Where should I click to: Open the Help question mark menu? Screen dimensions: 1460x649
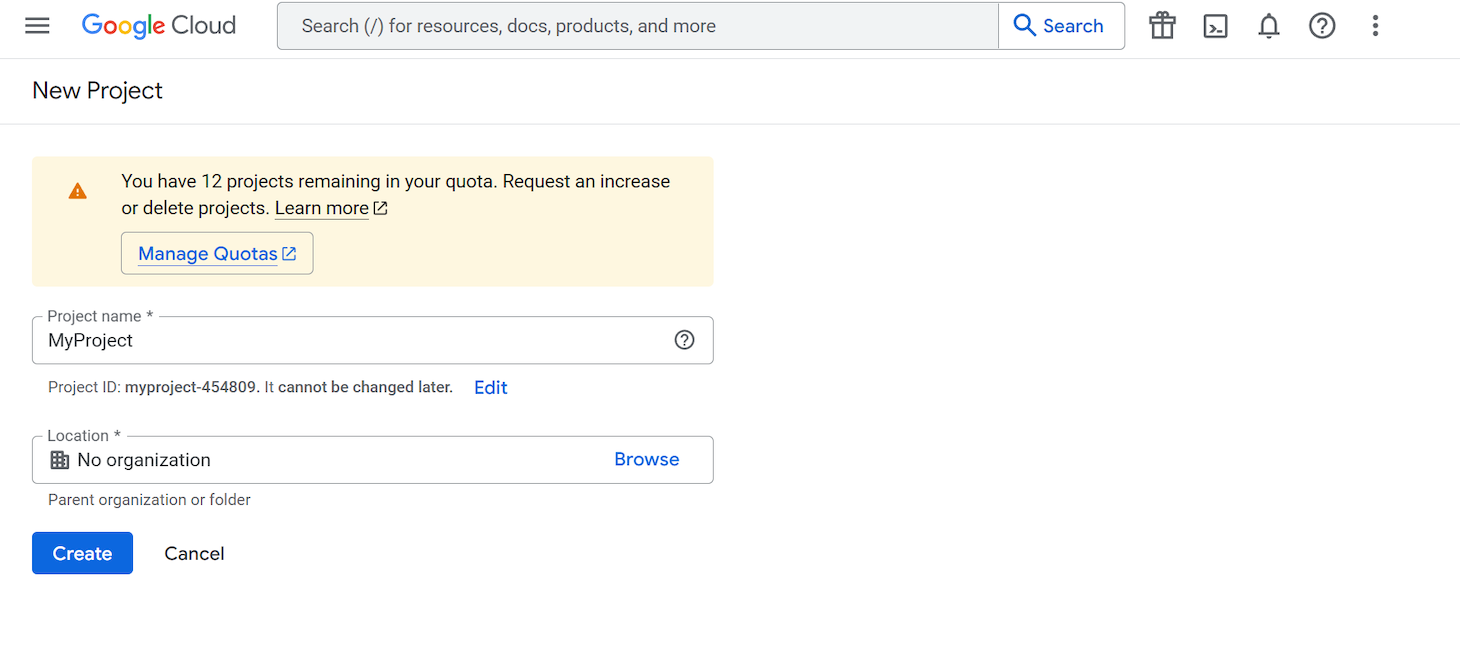1322,26
